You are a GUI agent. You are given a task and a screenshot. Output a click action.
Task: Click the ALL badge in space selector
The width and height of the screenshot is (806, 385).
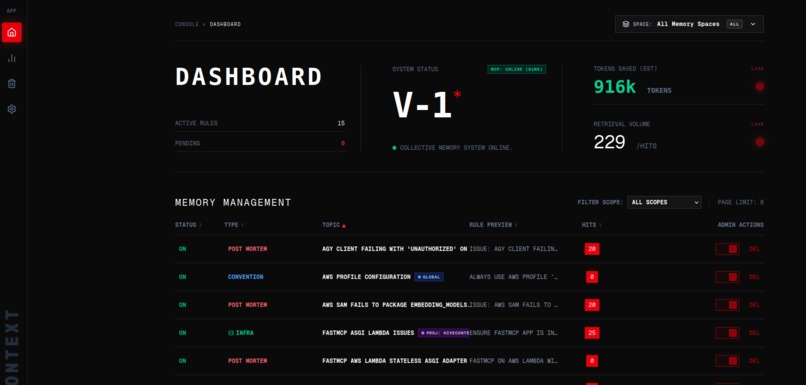735,24
